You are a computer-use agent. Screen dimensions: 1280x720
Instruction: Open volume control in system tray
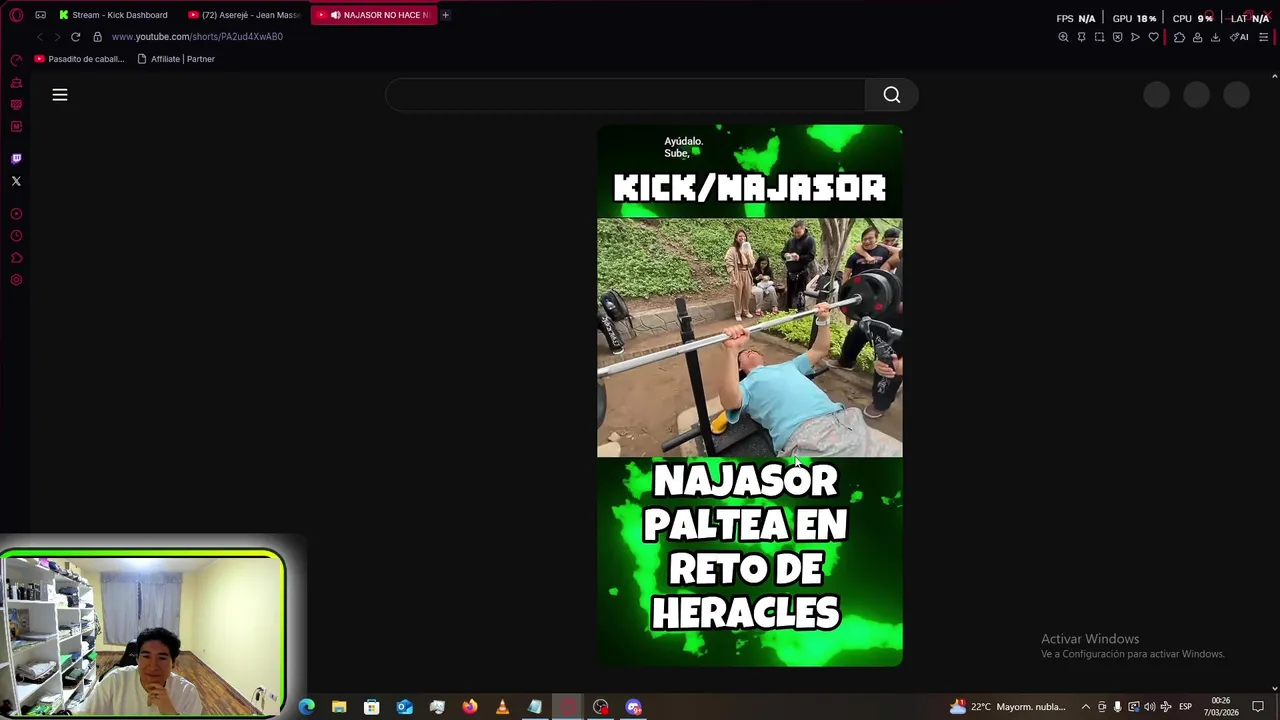click(1149, 707)
